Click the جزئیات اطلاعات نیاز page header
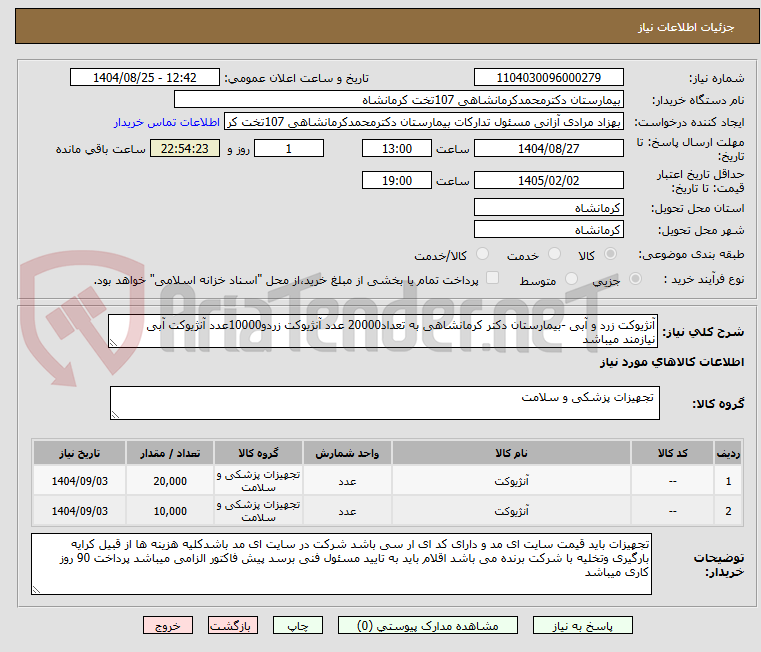The height and width of the screenshot is (652, 761). pos(685,27)
